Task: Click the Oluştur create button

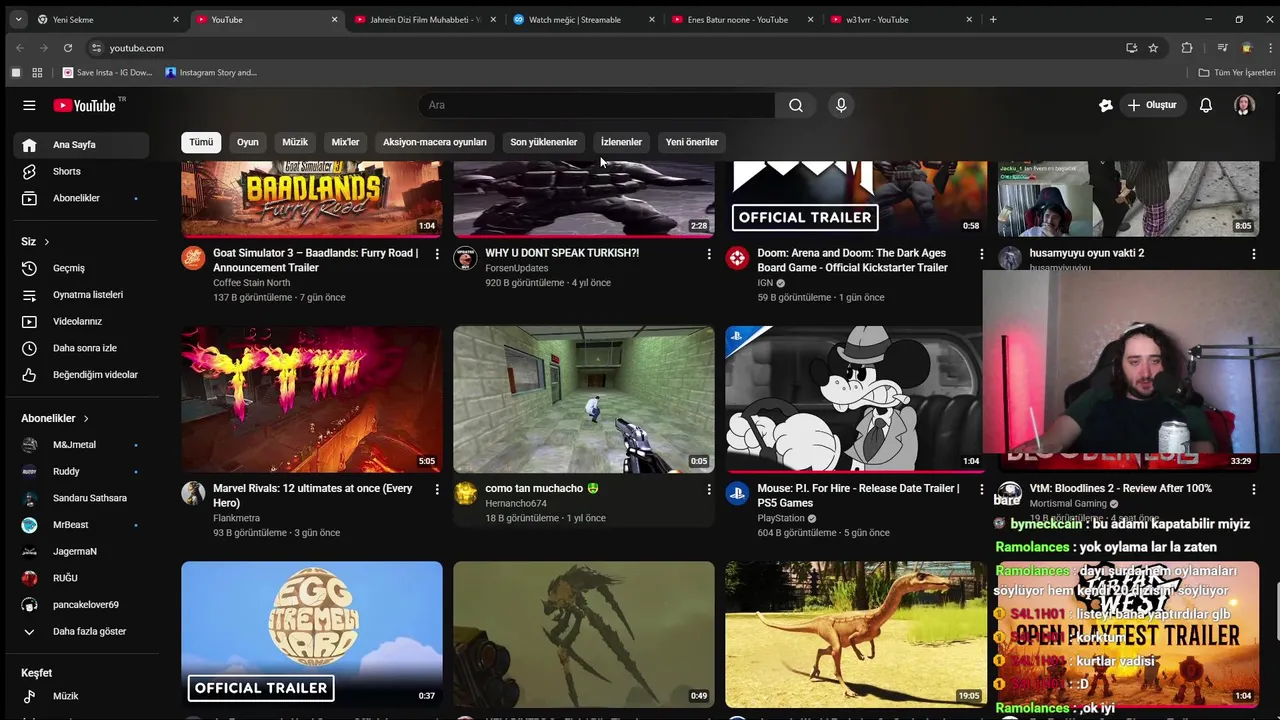Action: click(1152, 105)
